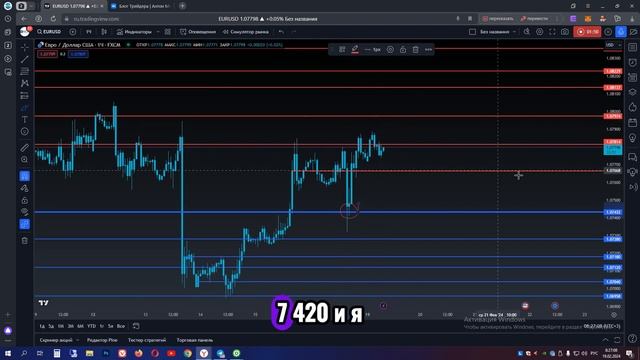Image resolution: width=640 pixels, height=360 pixels.
Task: Select the measure ruler tool
Action: click(x=24, y=147)
